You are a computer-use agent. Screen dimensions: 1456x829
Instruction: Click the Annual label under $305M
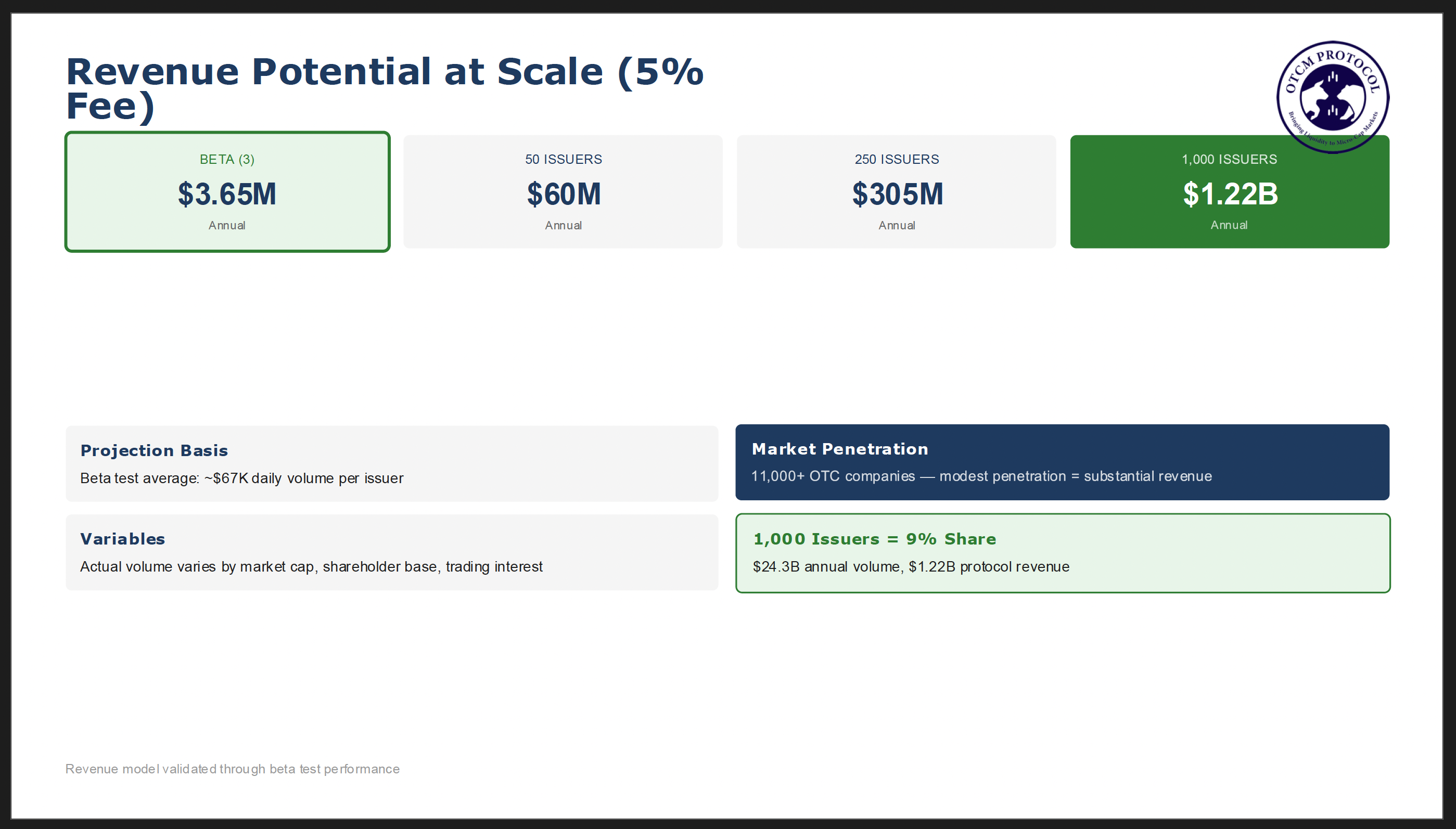coord(897,226)
